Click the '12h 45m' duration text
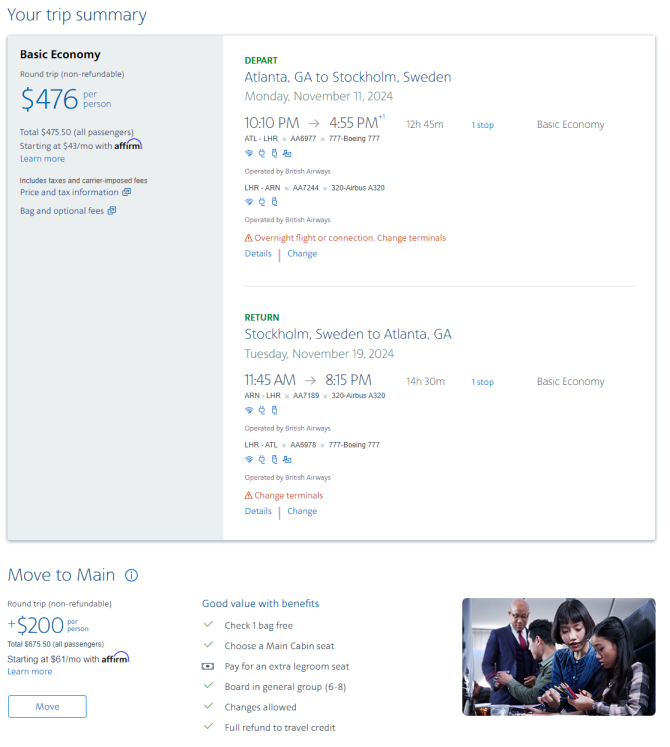 (x=425, y=125)
